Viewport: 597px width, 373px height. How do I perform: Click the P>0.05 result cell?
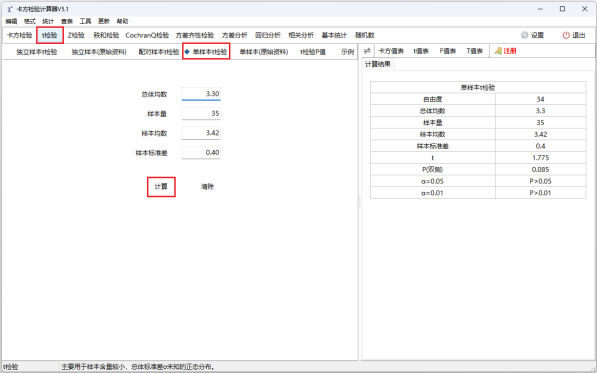click(540, 181)
